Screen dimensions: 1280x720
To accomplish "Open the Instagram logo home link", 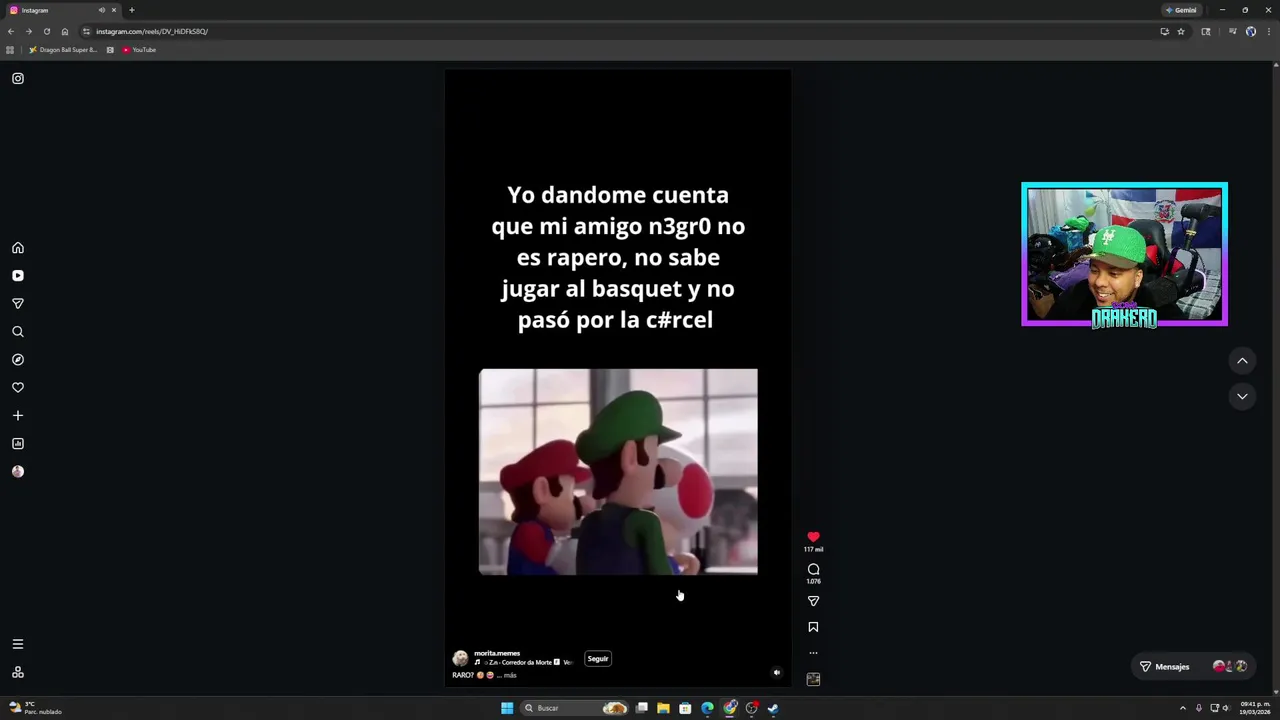I will 18,78.
